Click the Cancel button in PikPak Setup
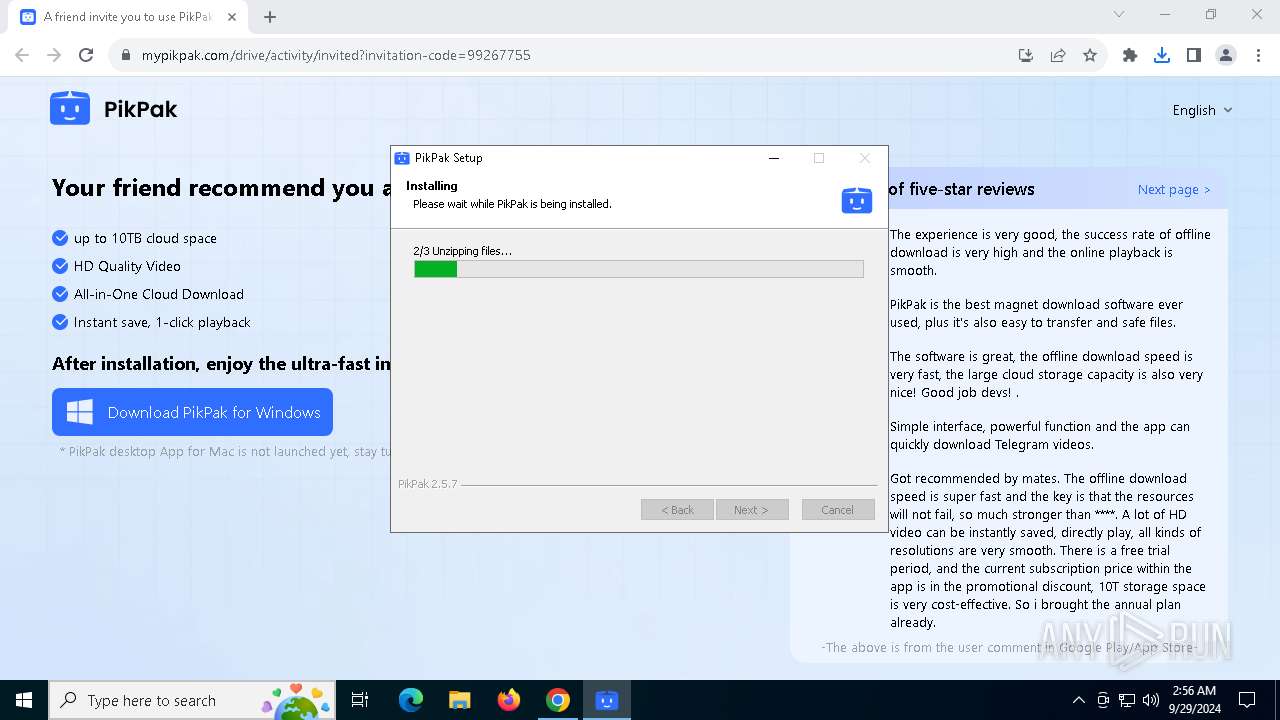 pyautogui.click(x=838, y=510)
